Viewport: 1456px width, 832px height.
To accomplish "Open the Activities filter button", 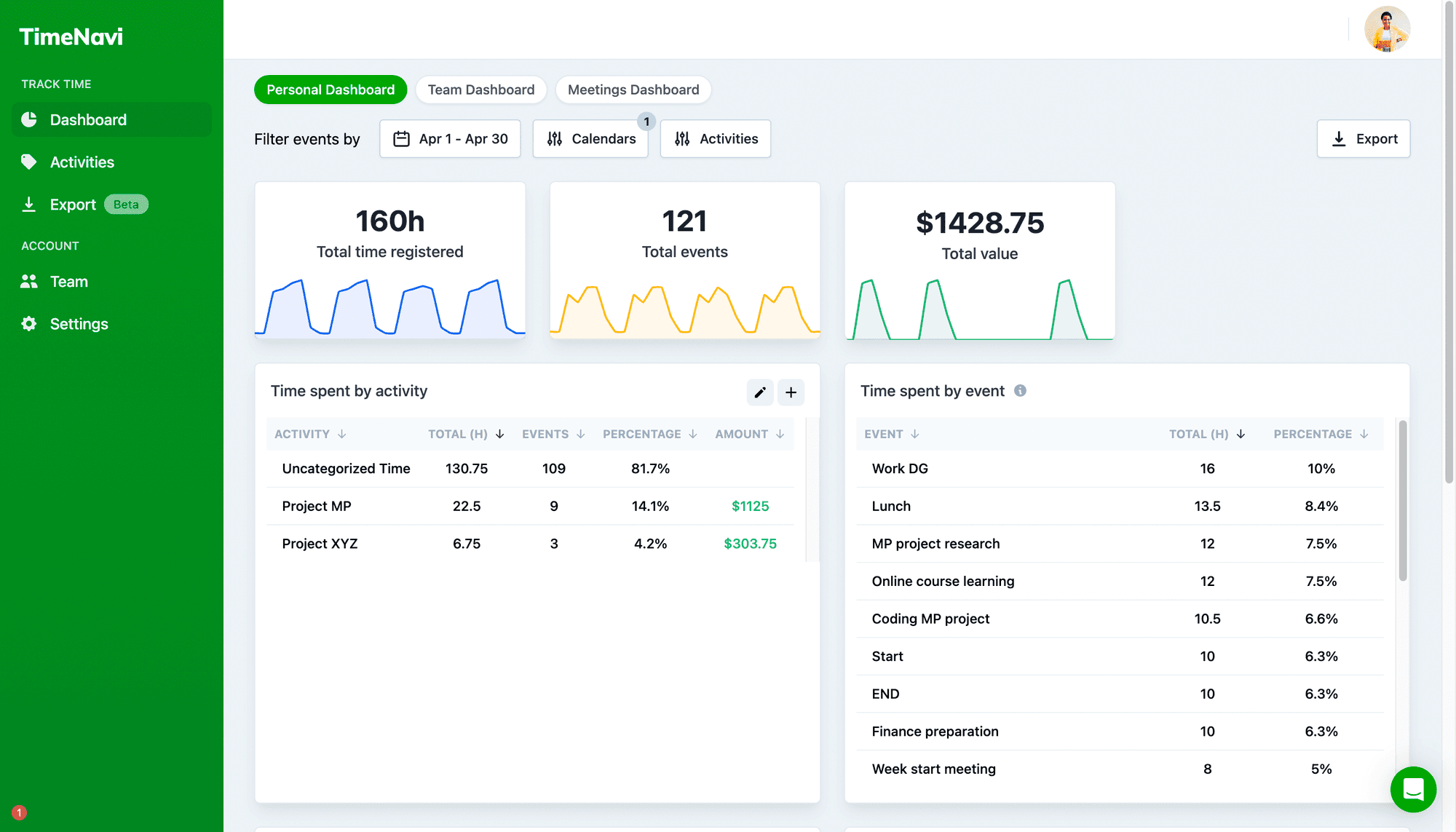I will 716,139.
